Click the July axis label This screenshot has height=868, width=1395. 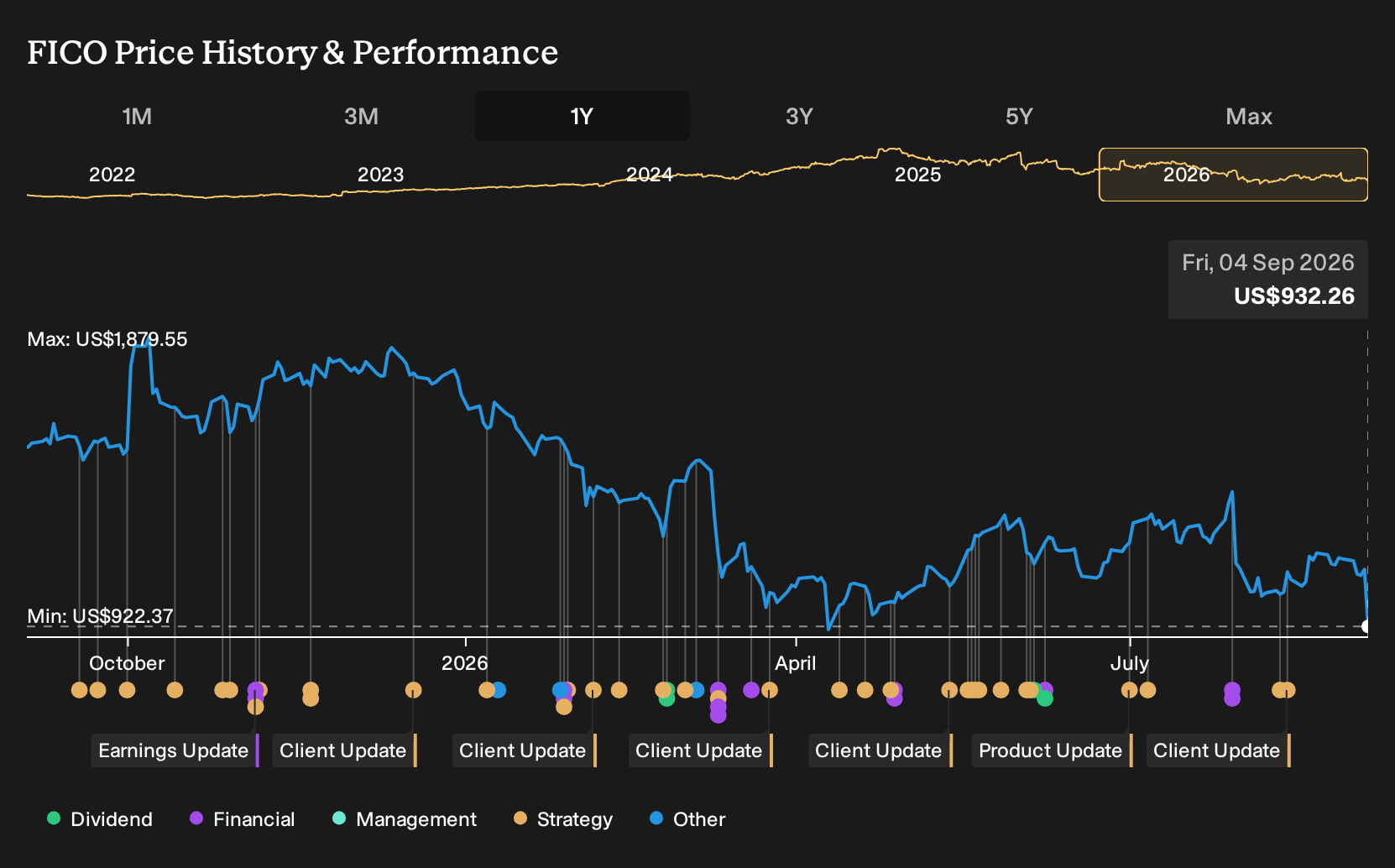(x=1129, y=663)
